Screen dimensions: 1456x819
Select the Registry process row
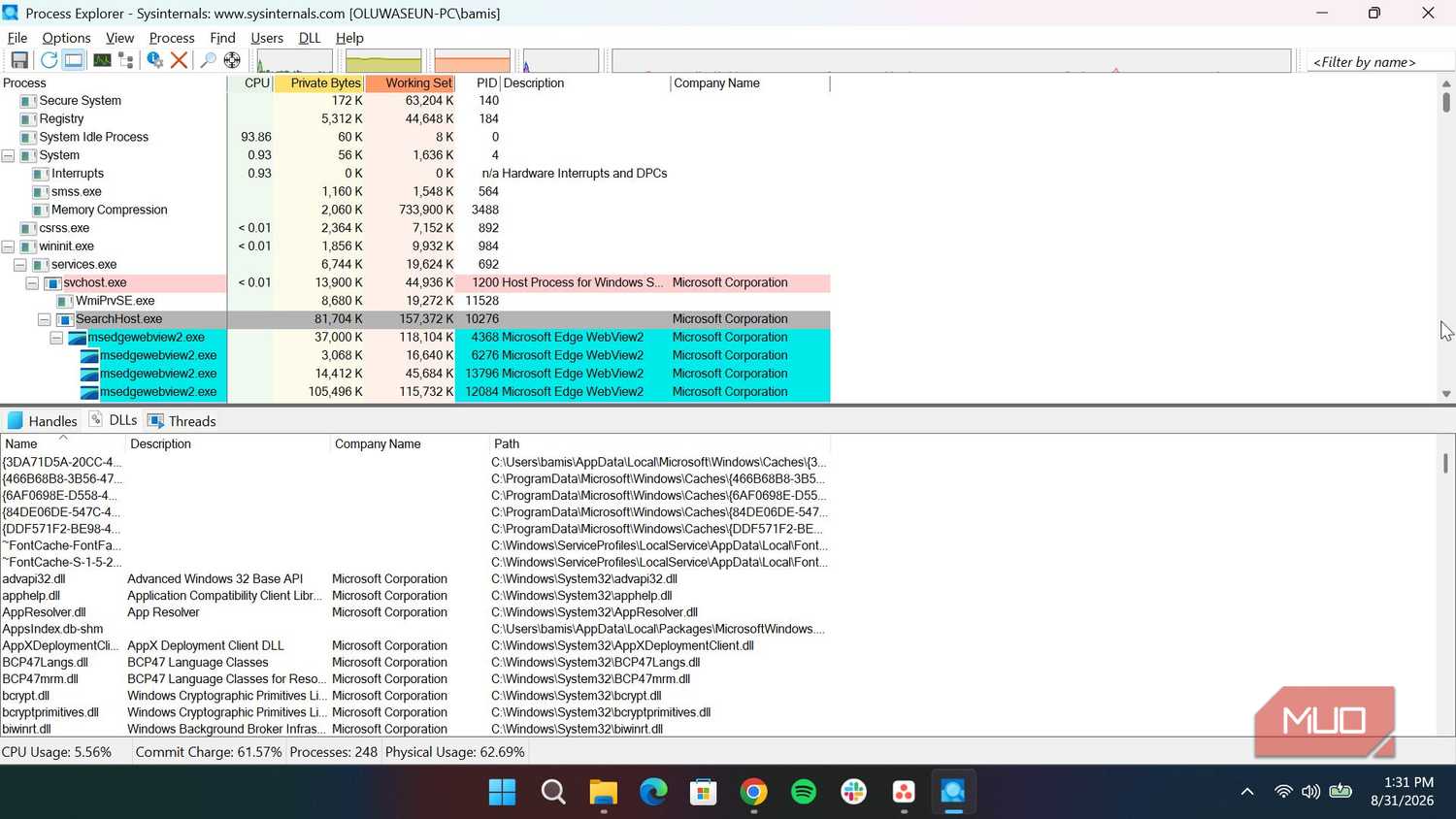click(414, 119)
